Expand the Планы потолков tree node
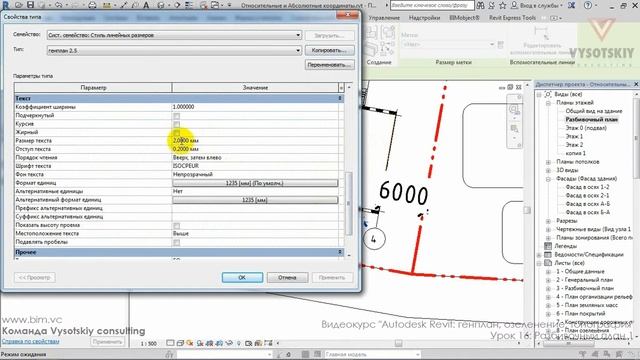 click(549, 162)
